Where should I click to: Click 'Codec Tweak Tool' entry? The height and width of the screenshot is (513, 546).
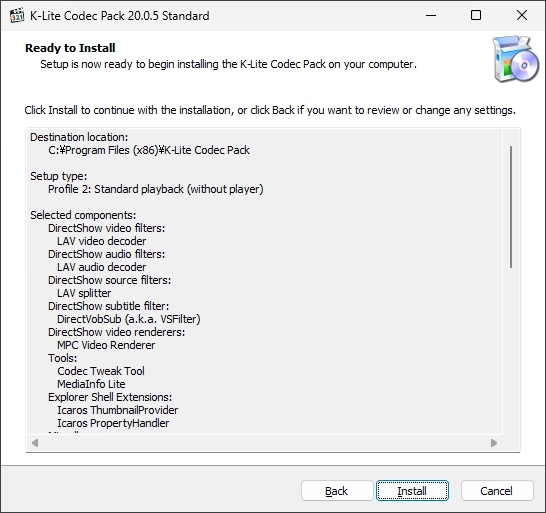click(x=101, y=371)
